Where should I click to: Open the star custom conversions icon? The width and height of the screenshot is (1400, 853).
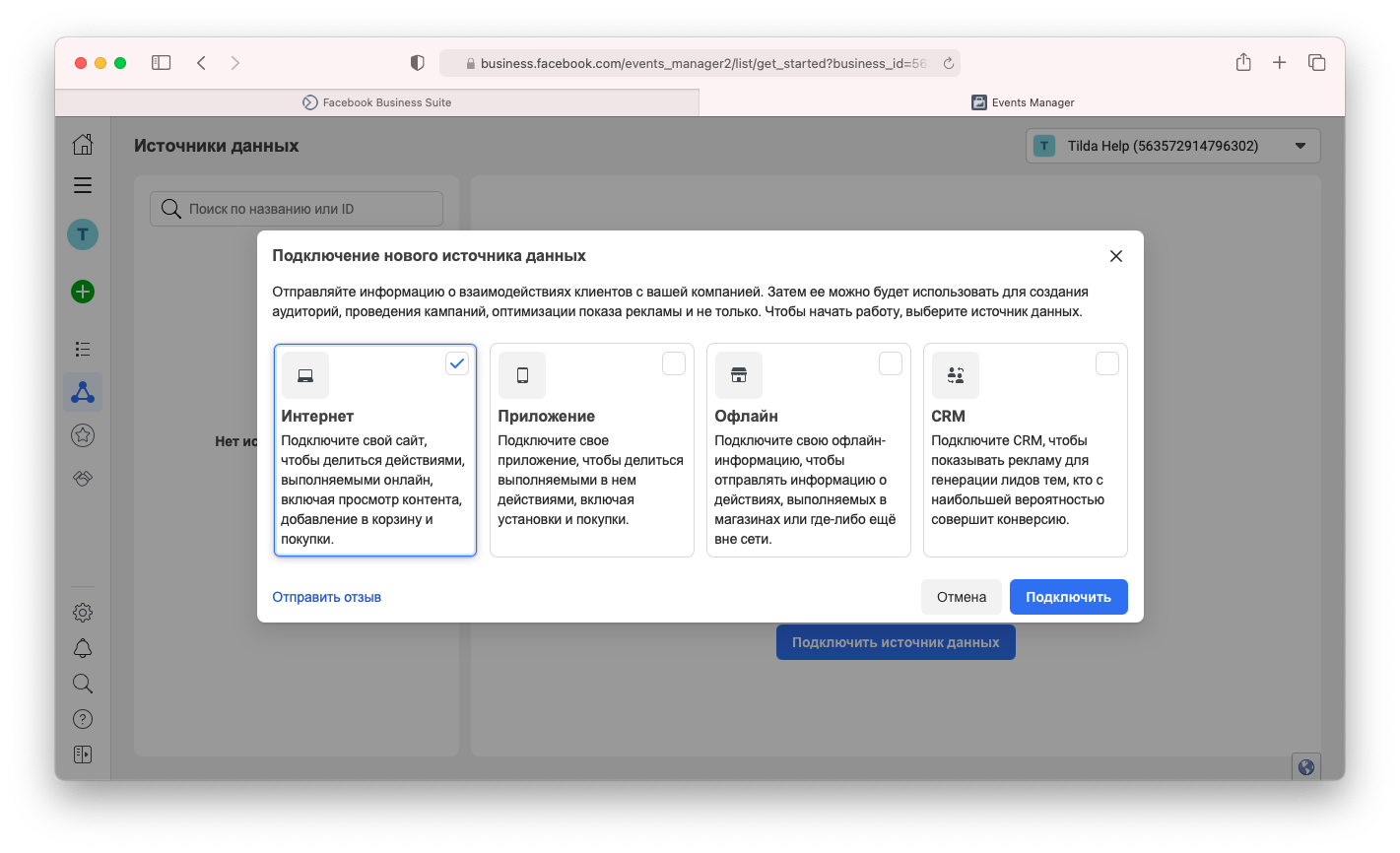click(83, 435)
